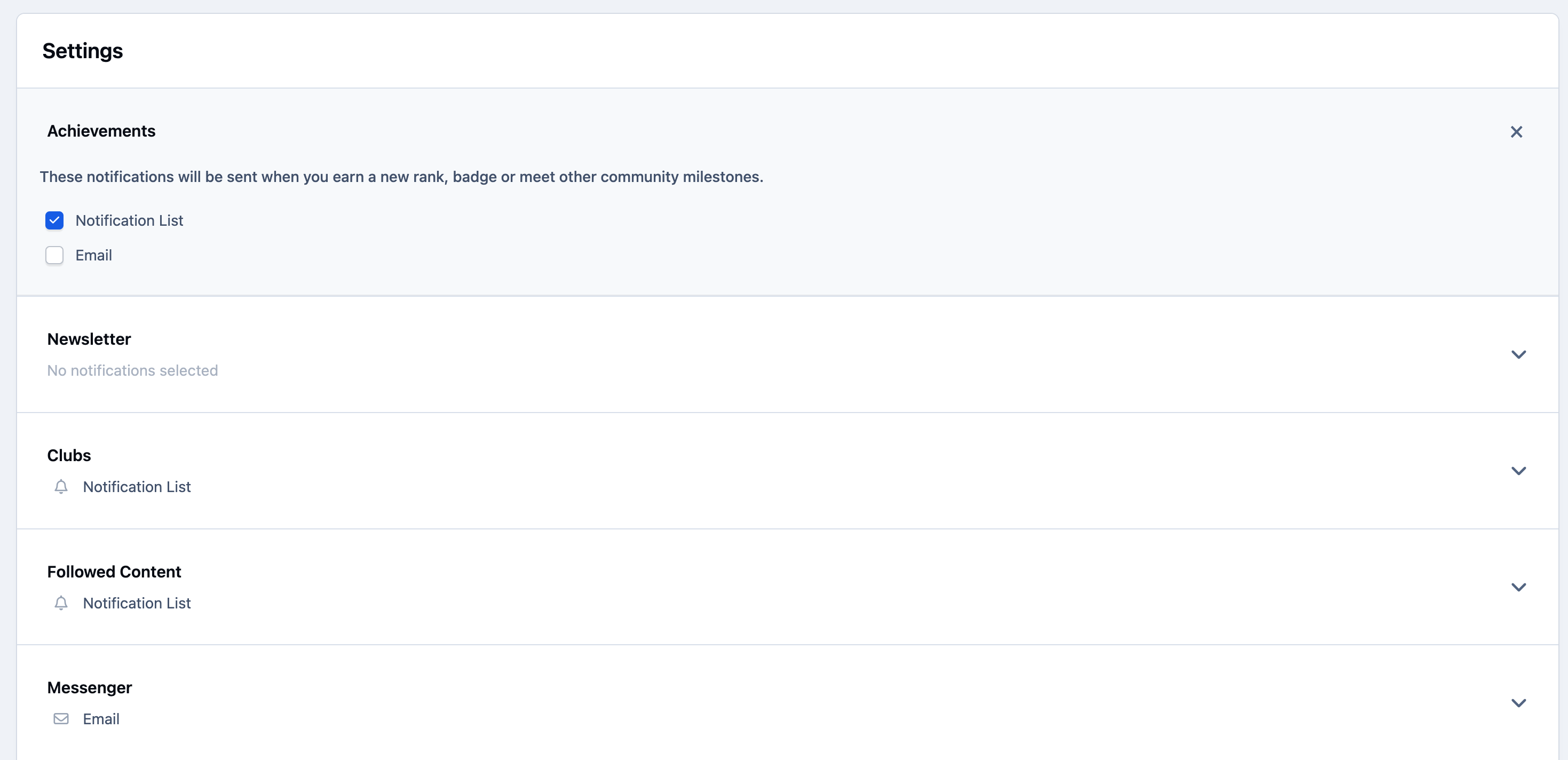Screen dimensions: 1568x760
Task: Click the Achievements description about ranks and badges
Action: (401, 177)
